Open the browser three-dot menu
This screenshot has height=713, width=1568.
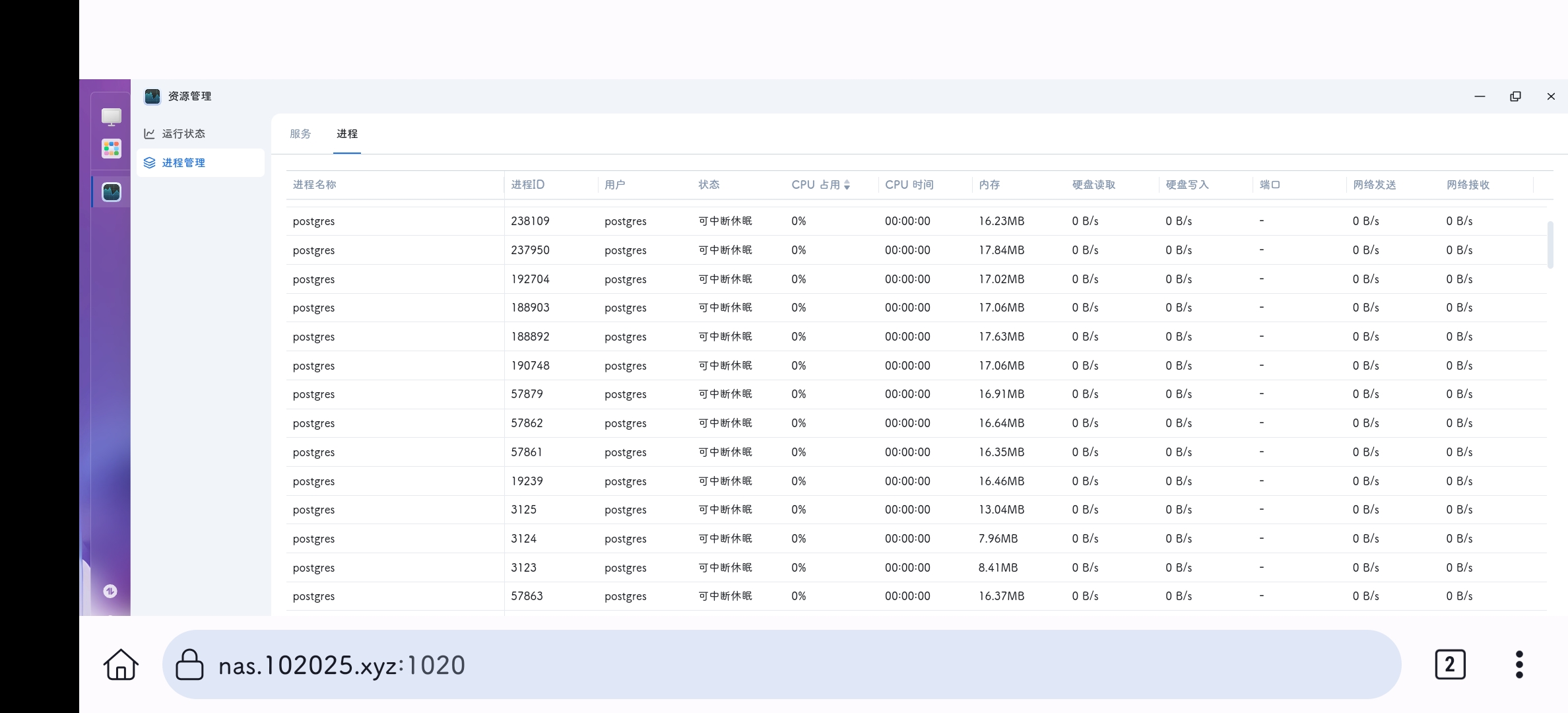click(1519, 664)
